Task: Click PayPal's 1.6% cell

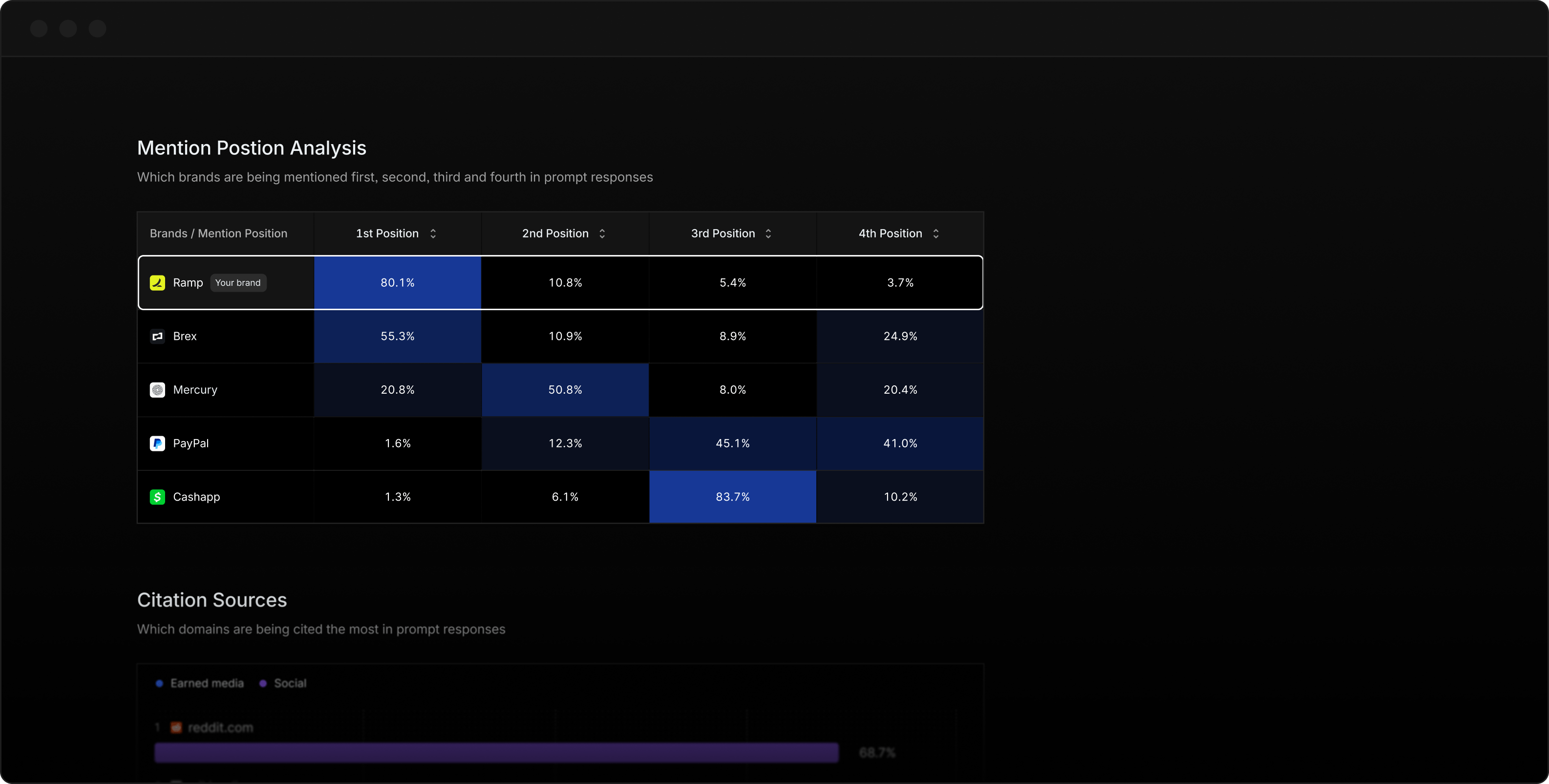Action: coord(398,443)
